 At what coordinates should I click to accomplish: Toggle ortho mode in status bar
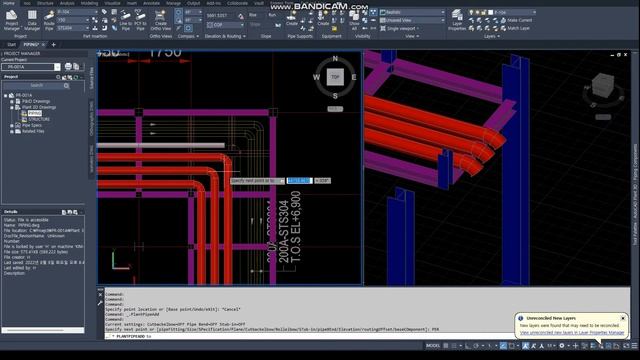[x=468, y=346]
